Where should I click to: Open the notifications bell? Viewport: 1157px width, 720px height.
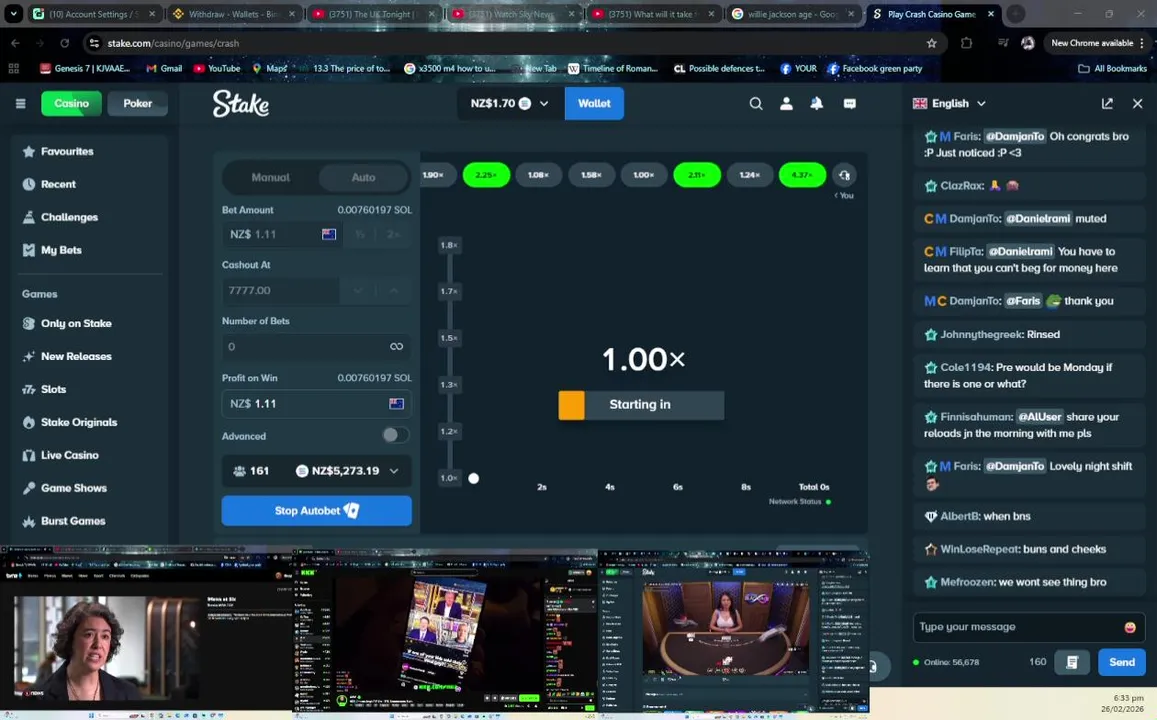[x=817, y=103]
